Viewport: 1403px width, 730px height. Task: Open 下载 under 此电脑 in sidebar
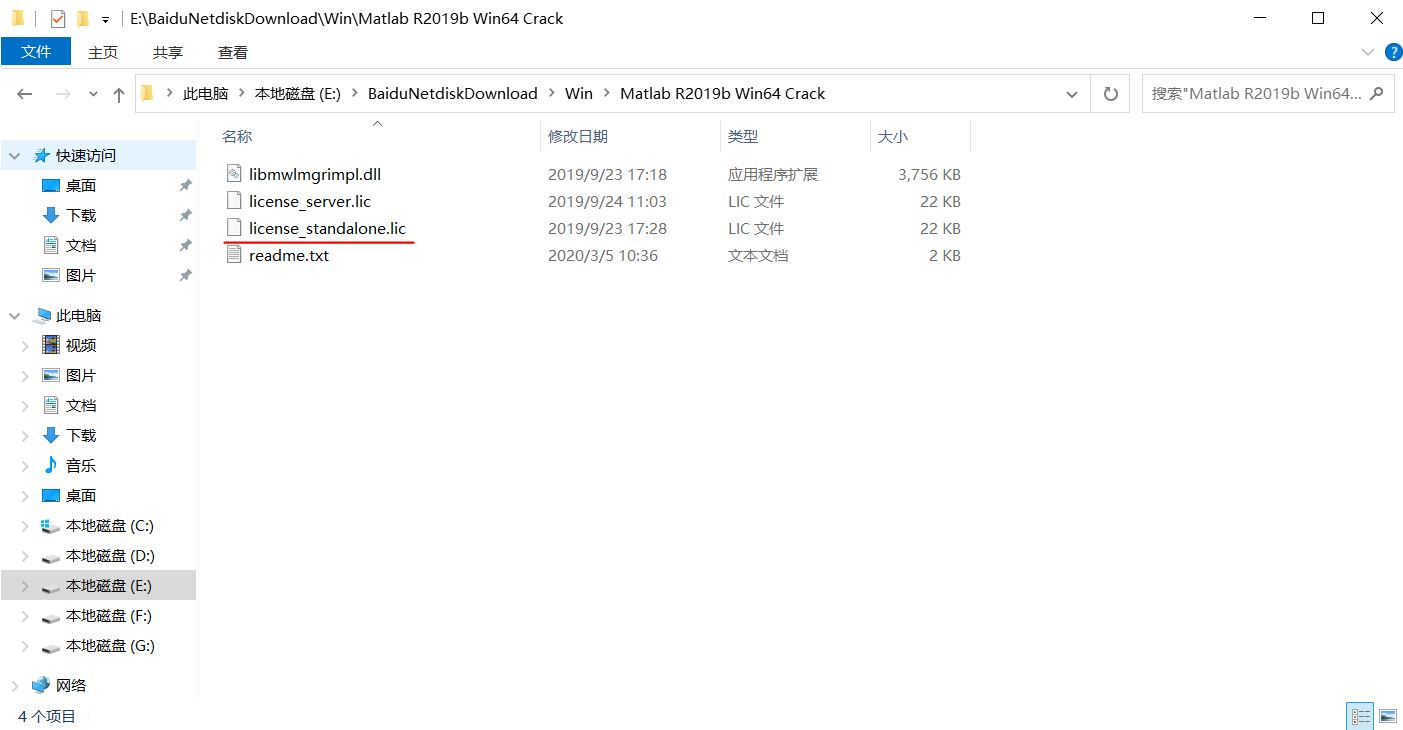[81, 435]
